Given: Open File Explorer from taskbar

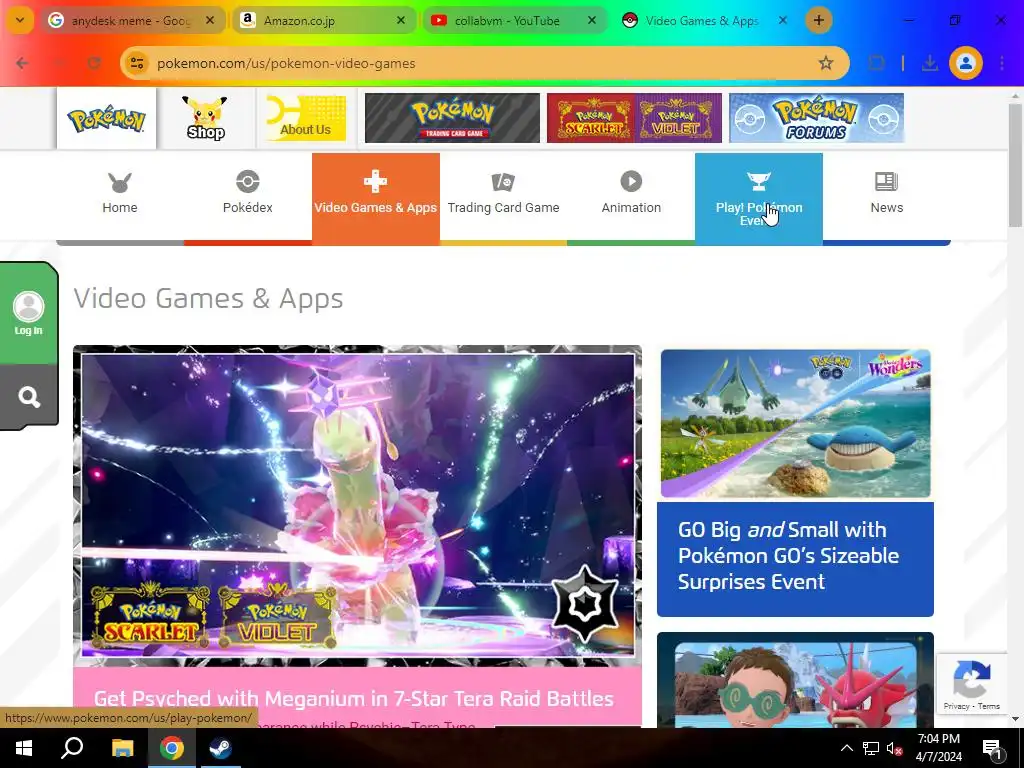Looking at the screenshot, I should [x=122, y=748].
